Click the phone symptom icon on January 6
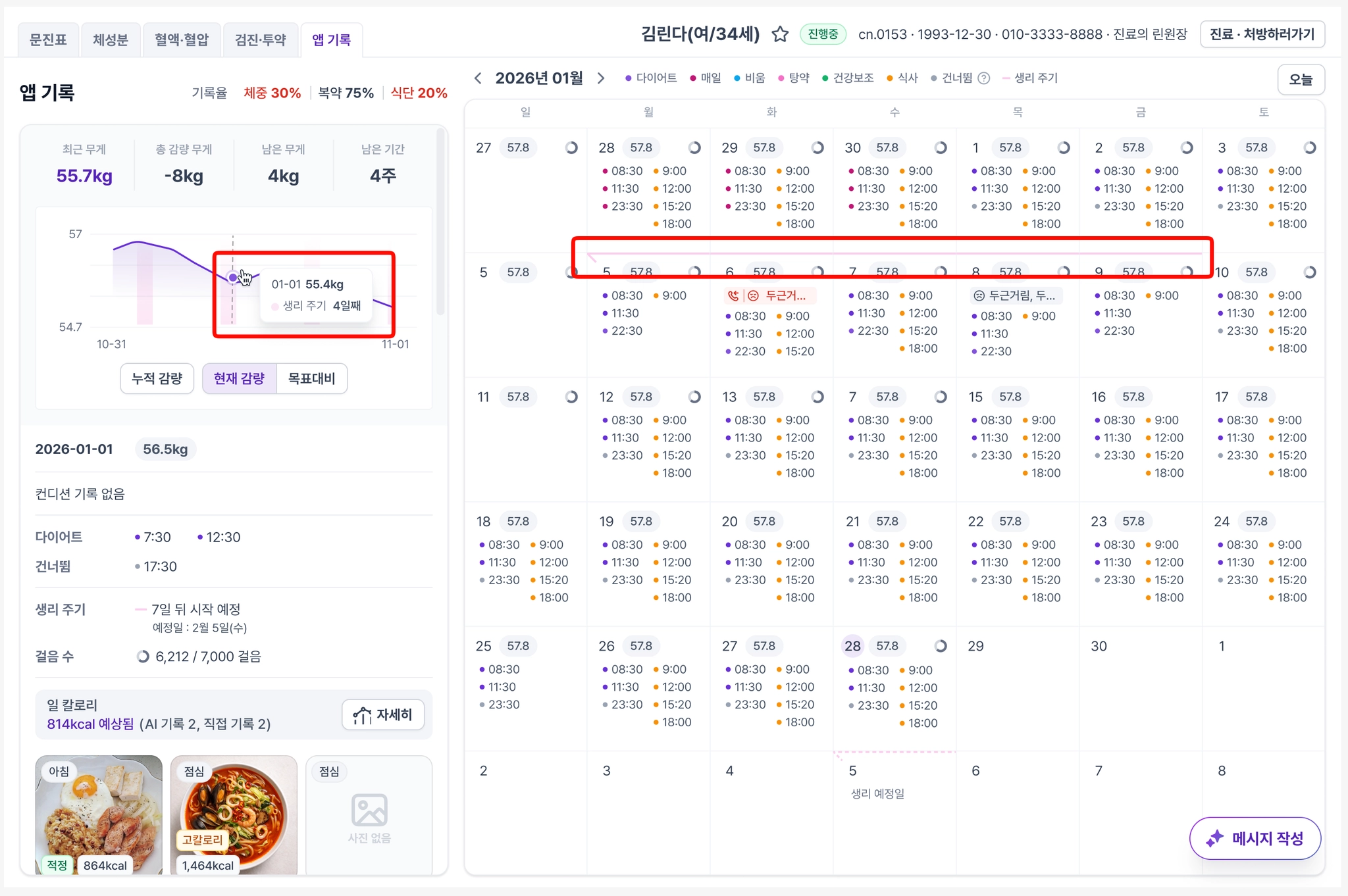Viewport: 1348px width, 896px height. [x=733, y=296]
